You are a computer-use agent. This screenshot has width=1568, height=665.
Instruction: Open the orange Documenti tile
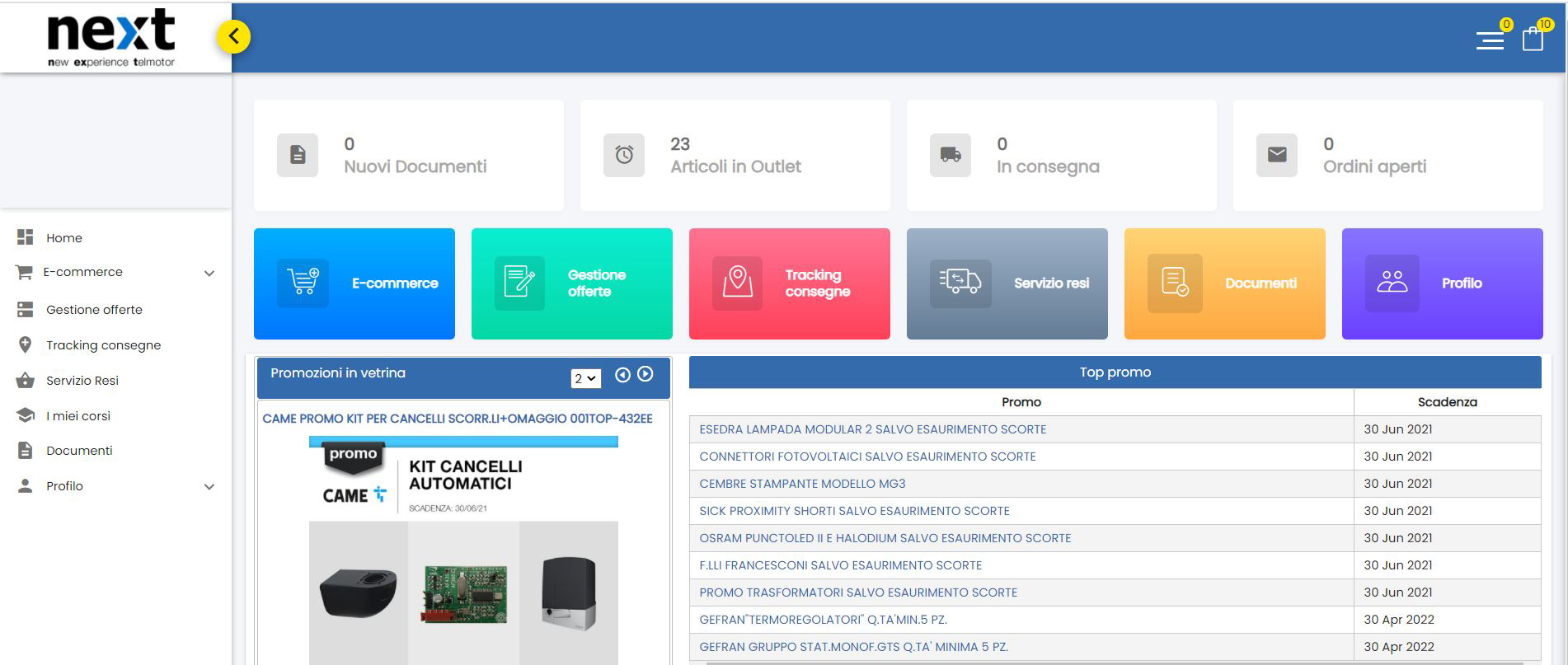[1225, 283]
